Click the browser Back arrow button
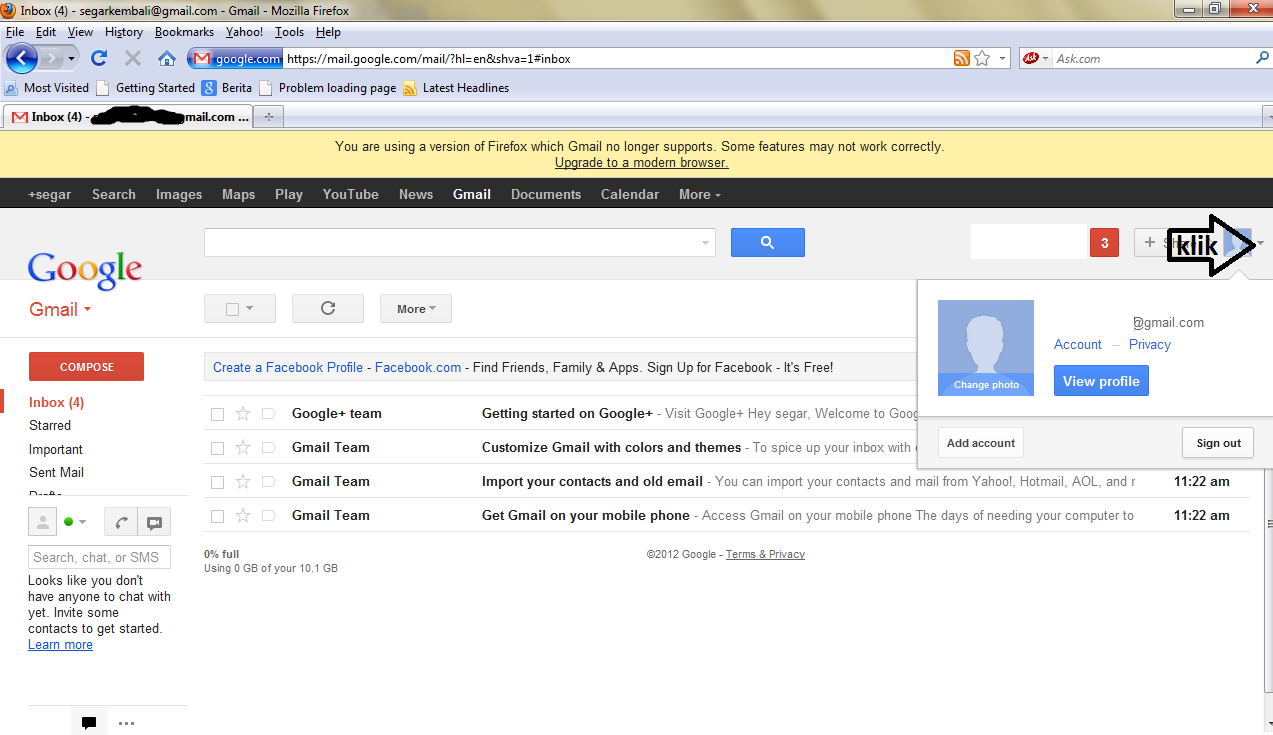Screen dimensions: 1273x735 click(x=22, y=58)
